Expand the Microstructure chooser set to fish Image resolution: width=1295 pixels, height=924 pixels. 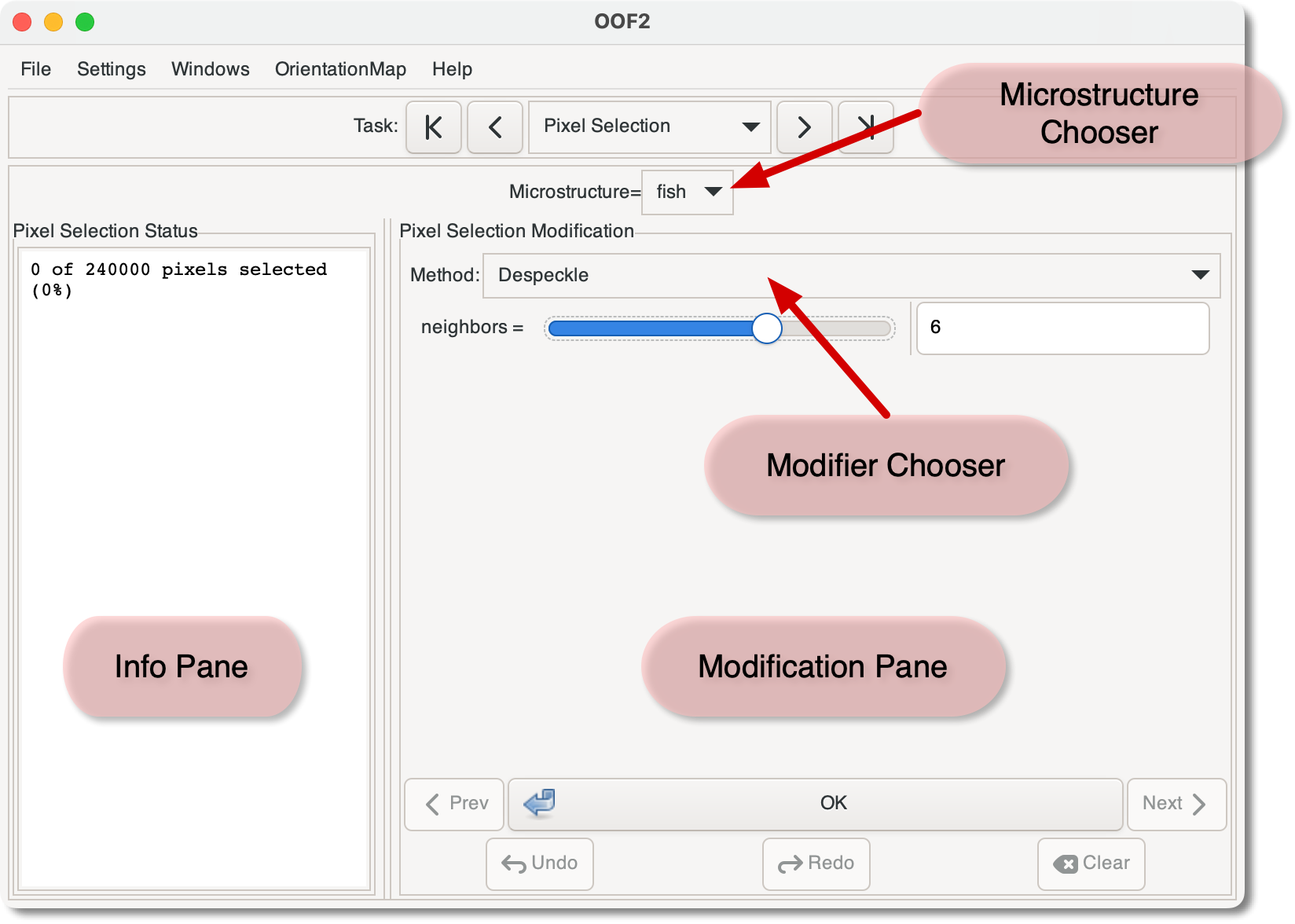click(688, 192)
